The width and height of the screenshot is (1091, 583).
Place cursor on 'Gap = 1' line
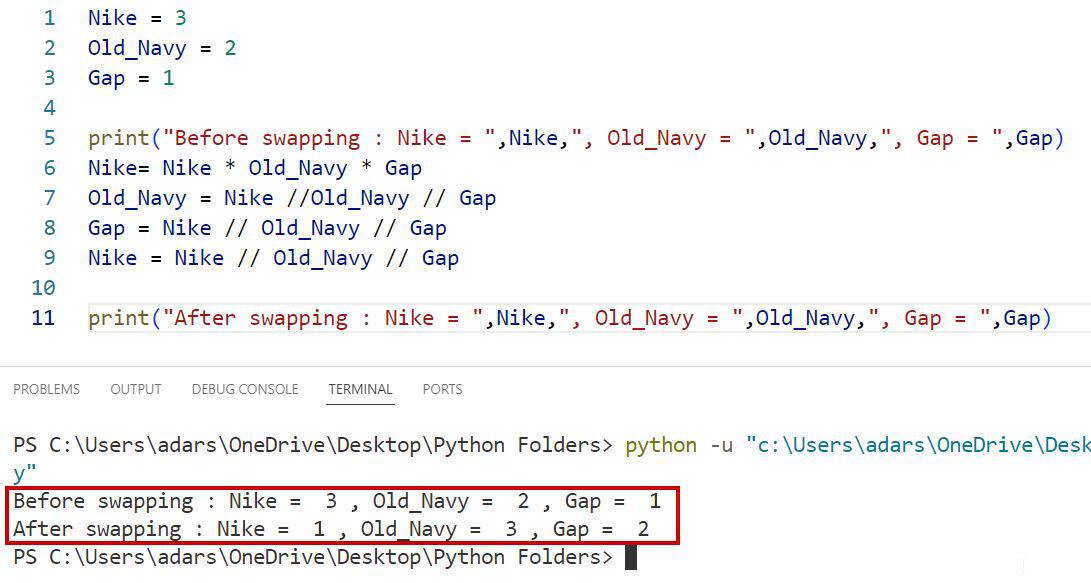pos(131,78)
